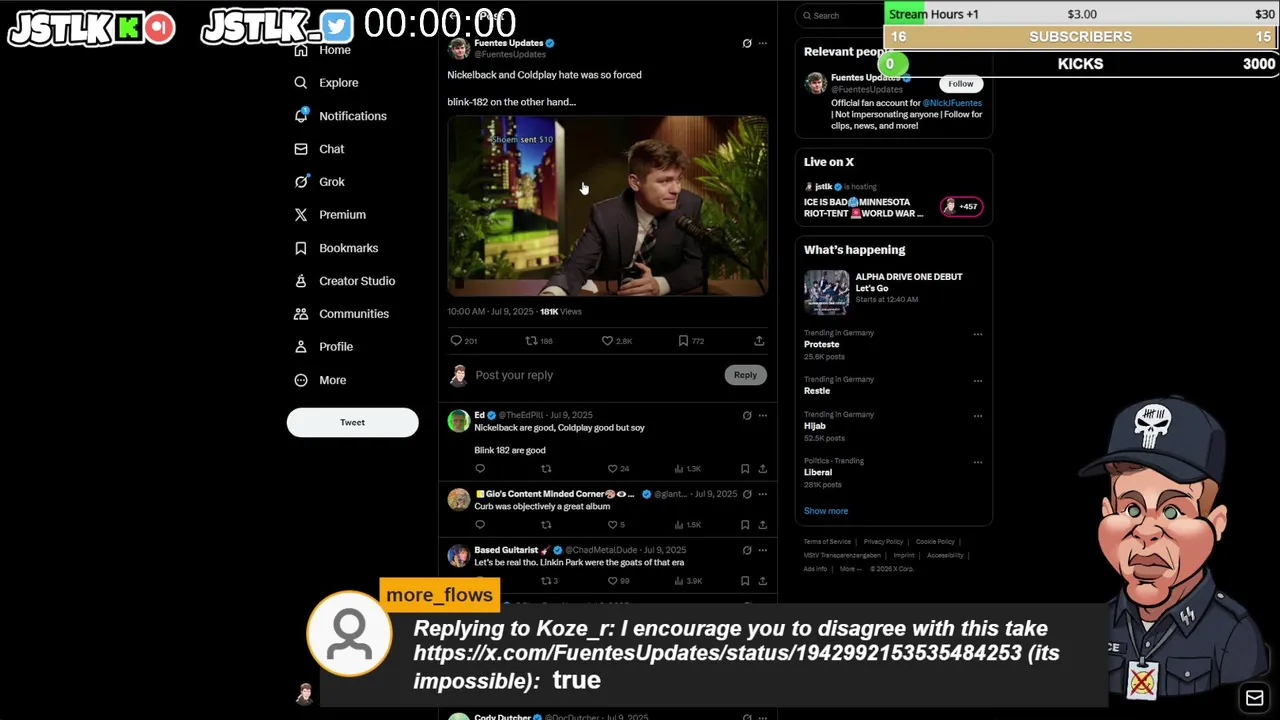This screenshot has height=720, width=1280.
Task: Click Grok icon on Based Guitarist reply
Action: click(x=747, y=550)
